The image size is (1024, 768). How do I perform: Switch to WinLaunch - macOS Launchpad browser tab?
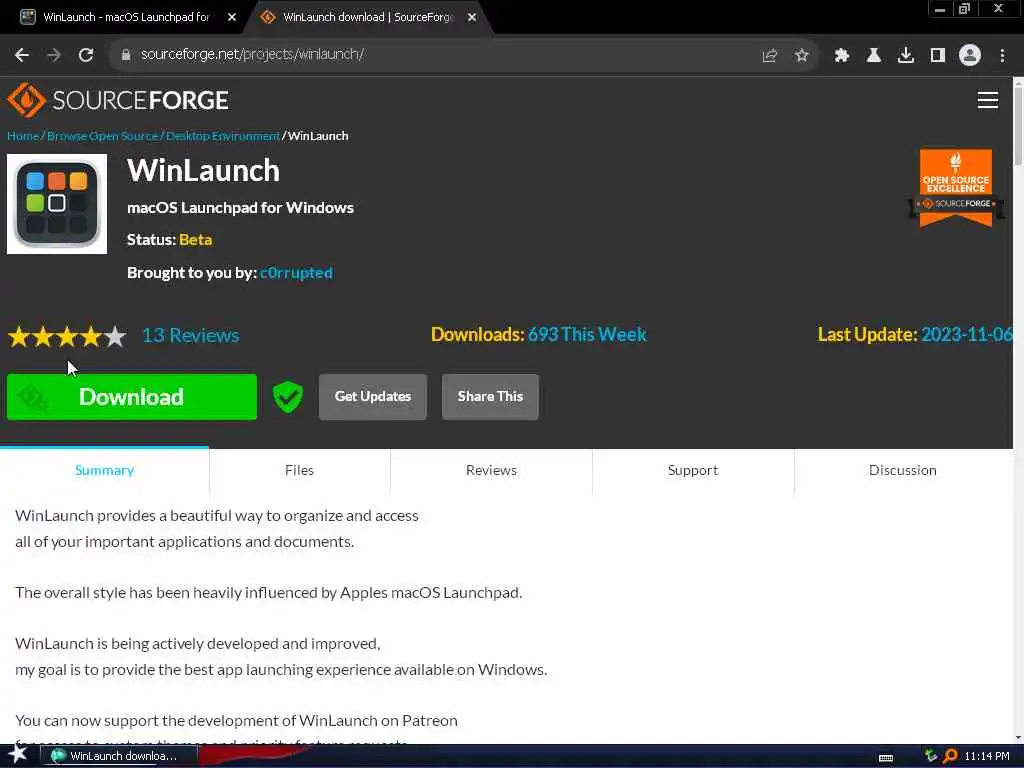pyautogui.click(x=125, y=17)
